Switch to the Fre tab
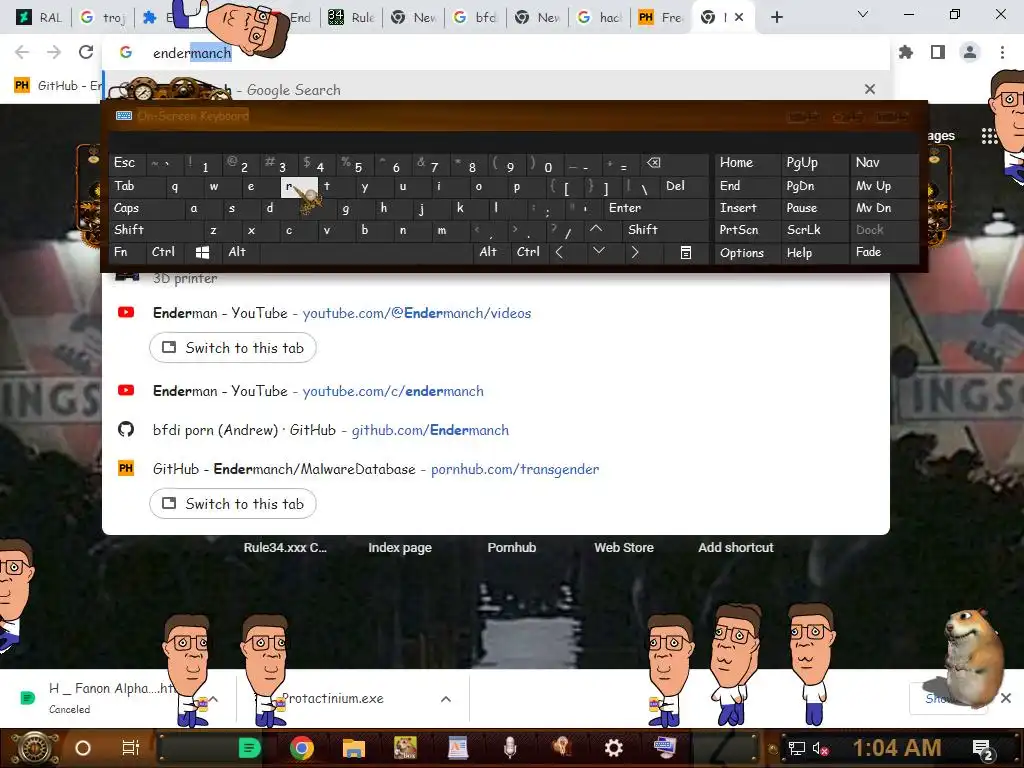 (661, 17)
